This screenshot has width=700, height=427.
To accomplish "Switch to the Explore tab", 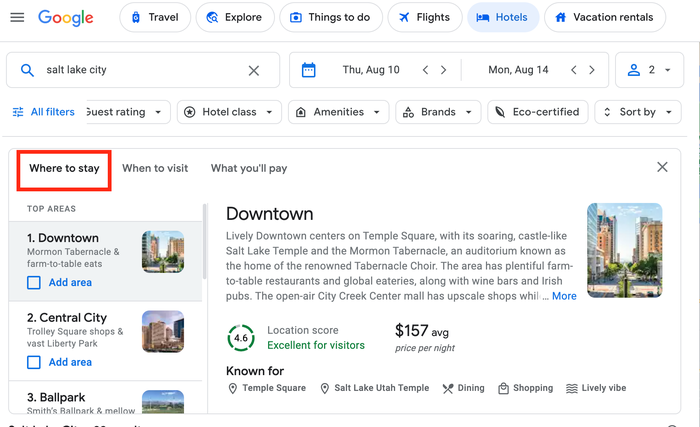I will coord(235,17).
